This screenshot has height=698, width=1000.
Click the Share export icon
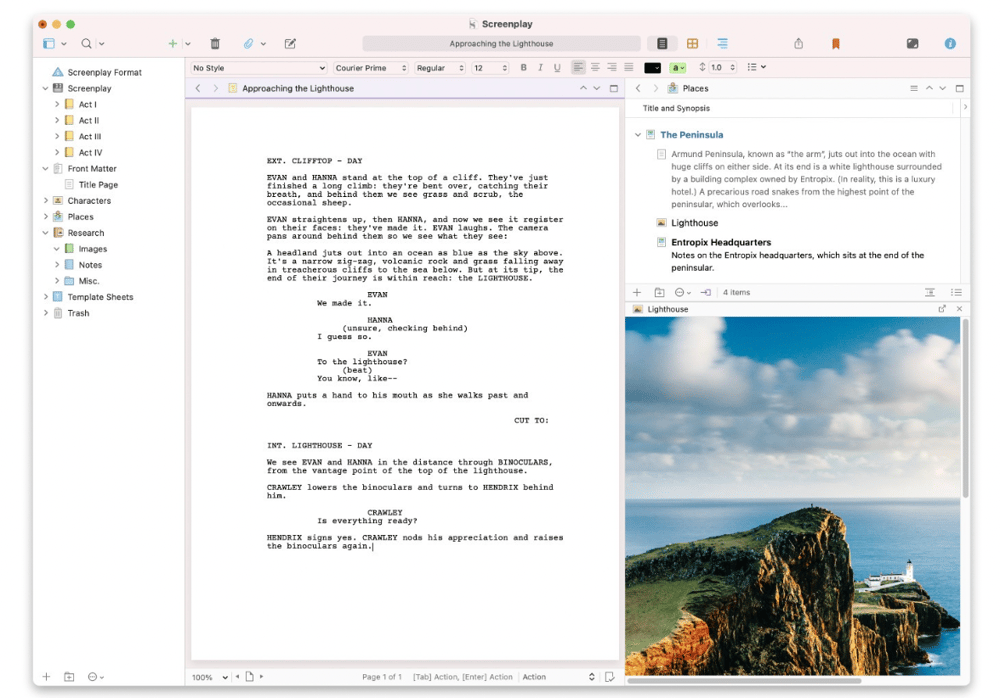click(798, 43)
